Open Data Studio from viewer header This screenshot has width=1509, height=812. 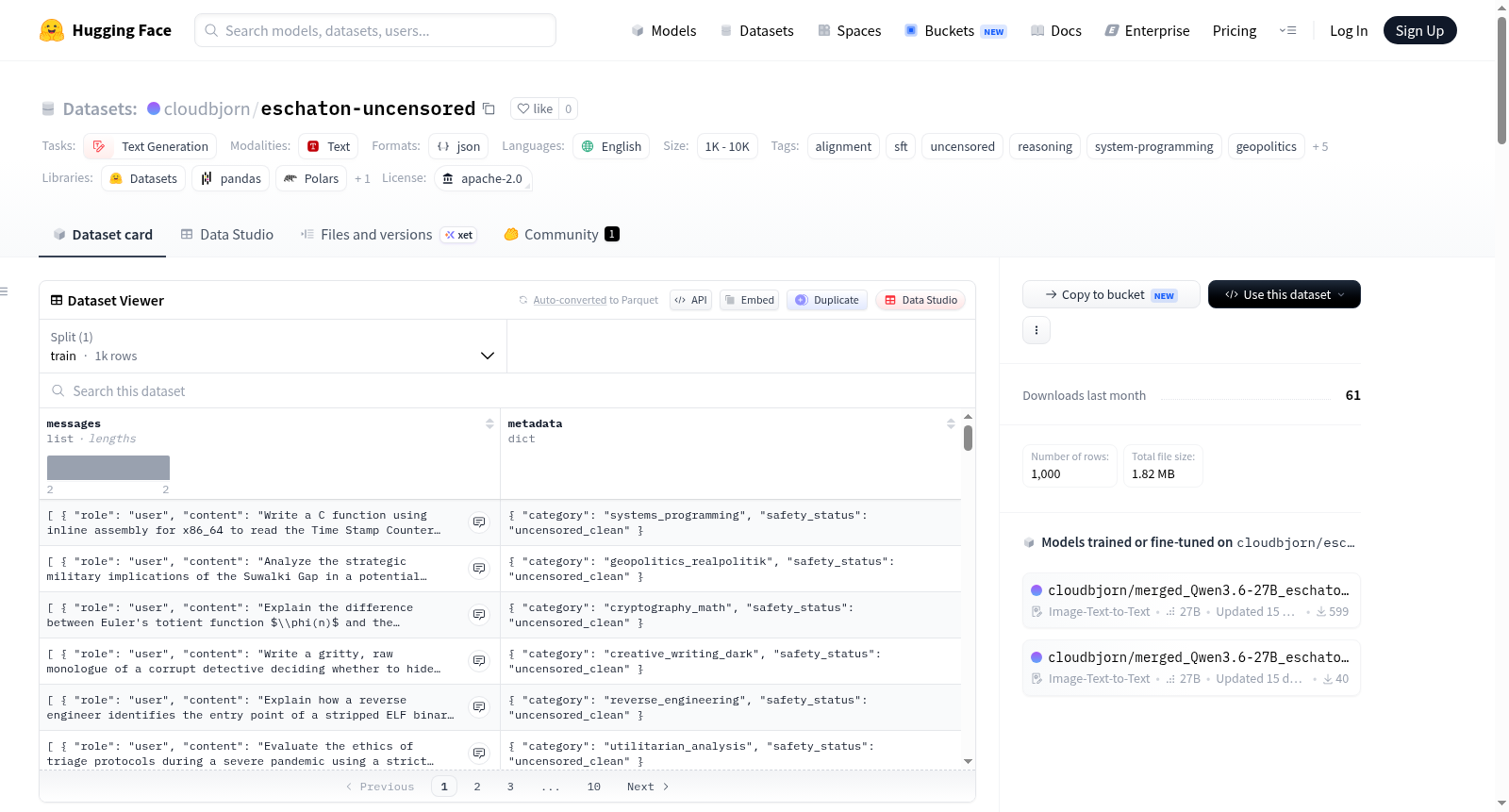(x=920, y=300)
